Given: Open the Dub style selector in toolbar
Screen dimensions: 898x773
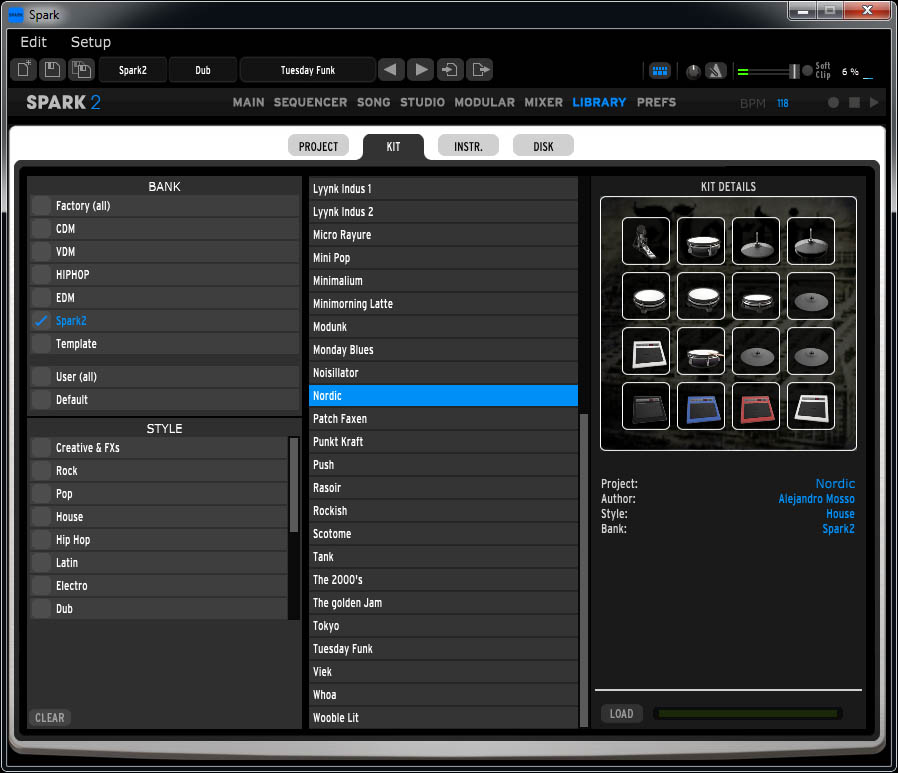Looking at the screenshot, I should 203,70.
